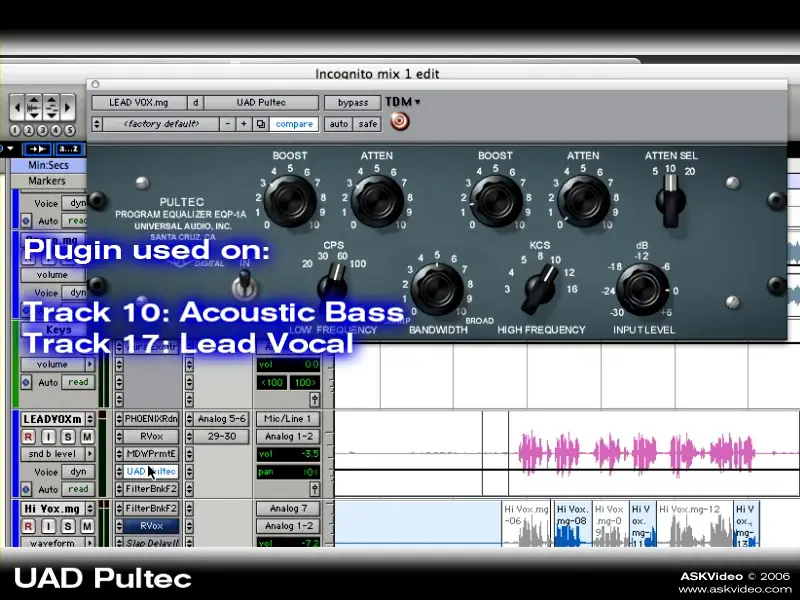
Task: Select zoom preset 5
Action: pyautogui.click(x=70, y=131)
